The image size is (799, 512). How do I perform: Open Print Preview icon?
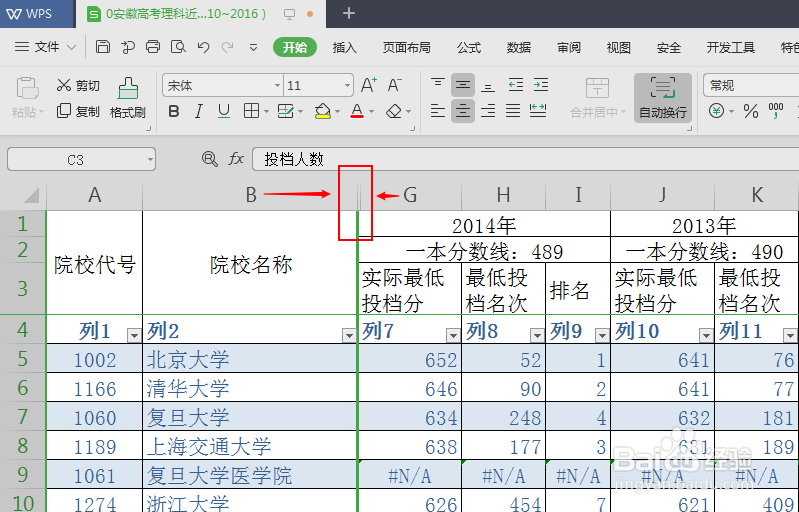(x=178, y=47)
